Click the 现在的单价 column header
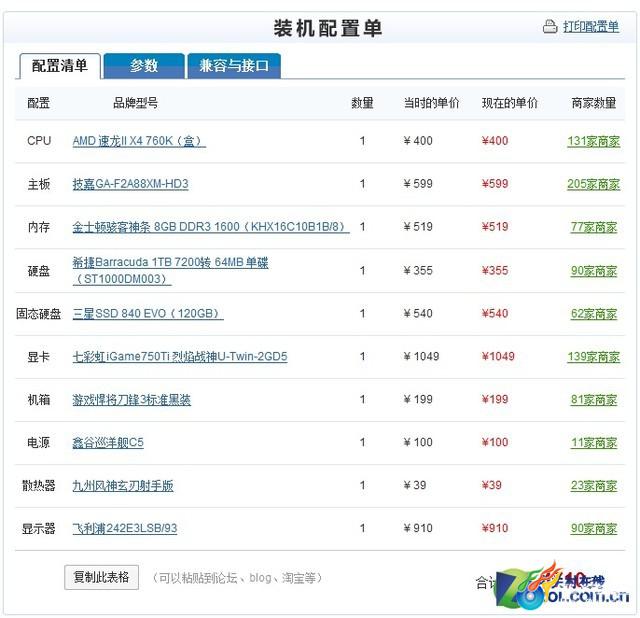The height and width of the screenshot is (618, 640). 510,103
